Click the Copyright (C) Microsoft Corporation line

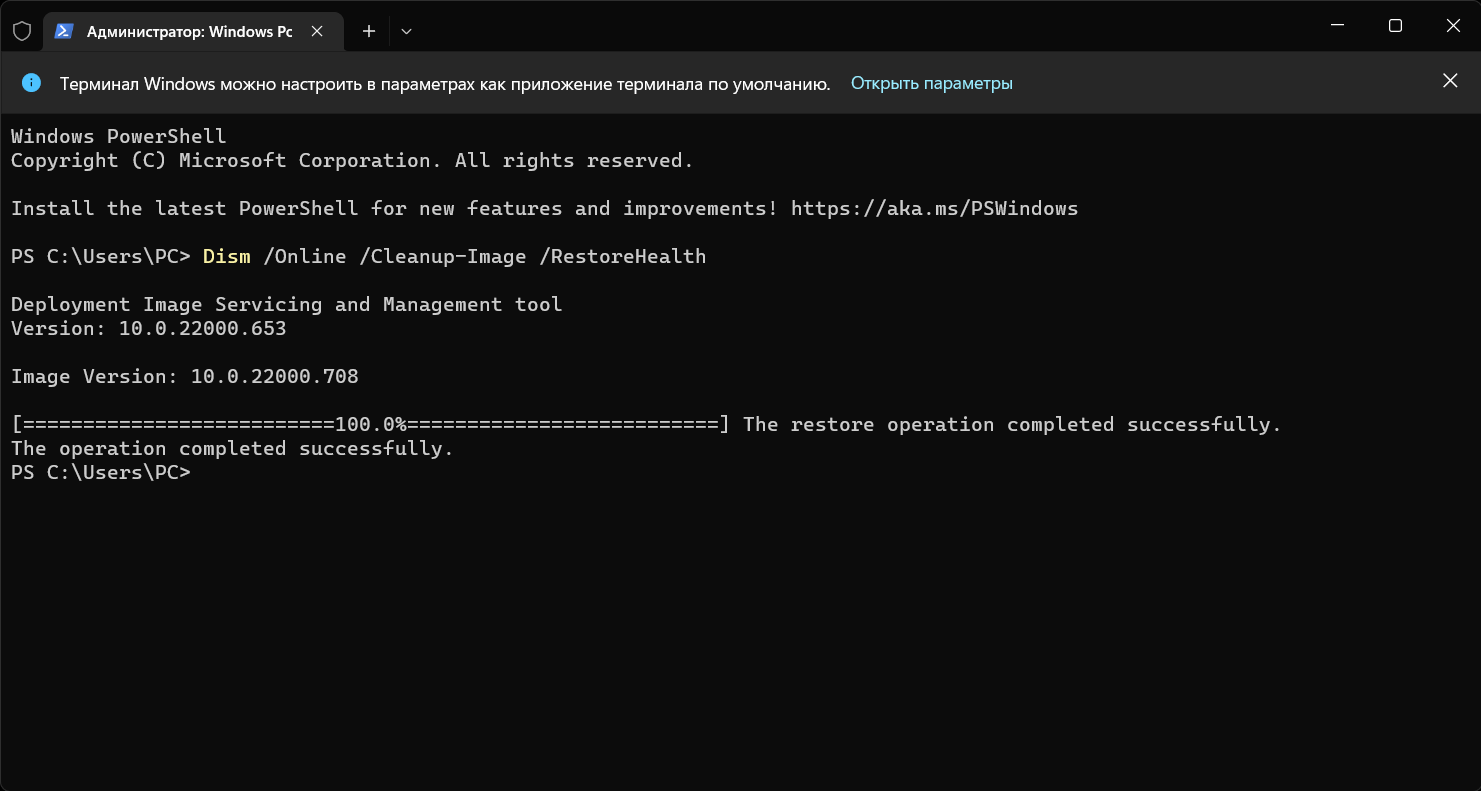click(x=352, y=161)
